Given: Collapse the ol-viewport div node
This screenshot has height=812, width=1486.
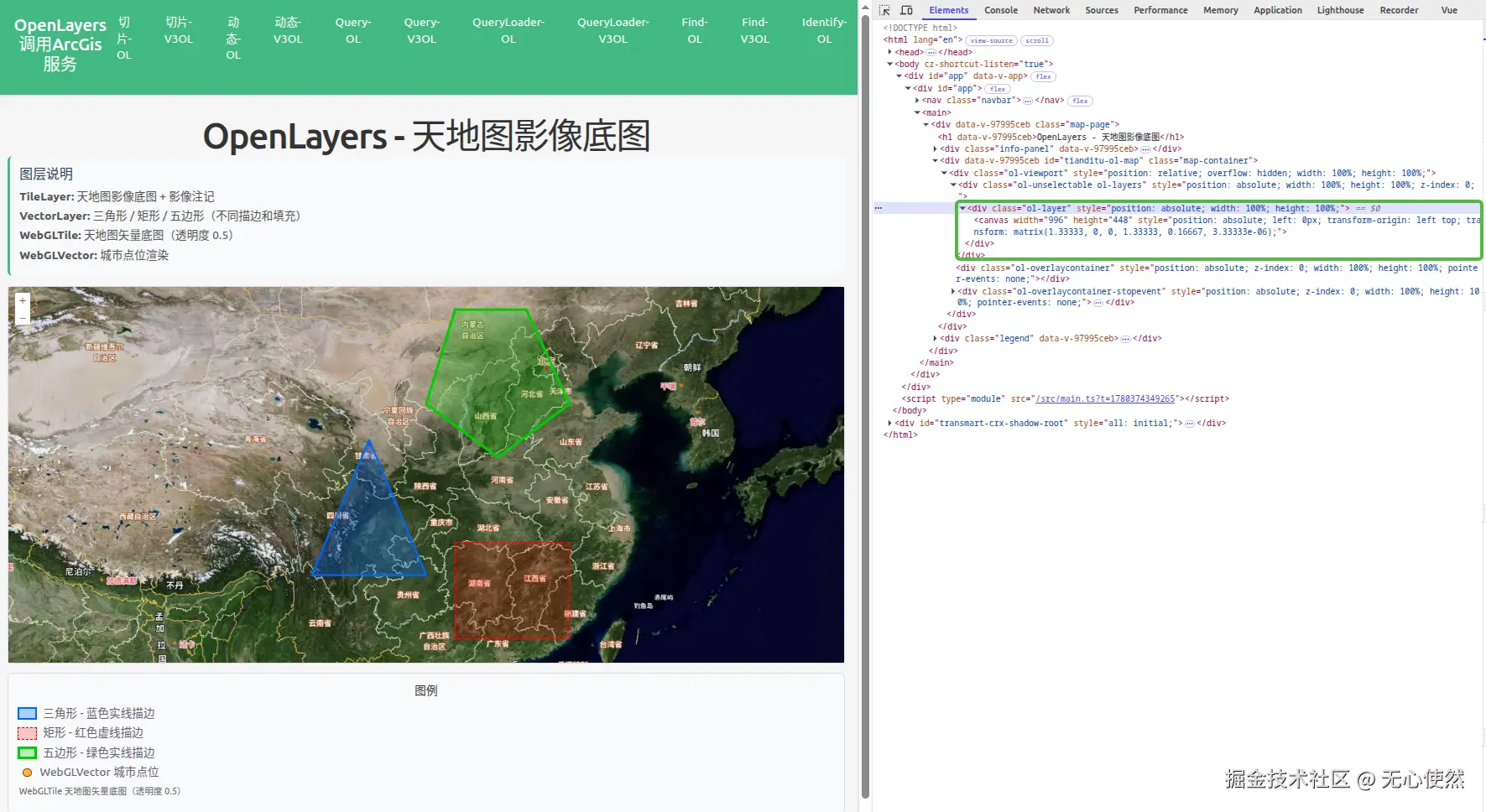Looking at the screenshot, I should pyautogui.click(x=944, y=173).
